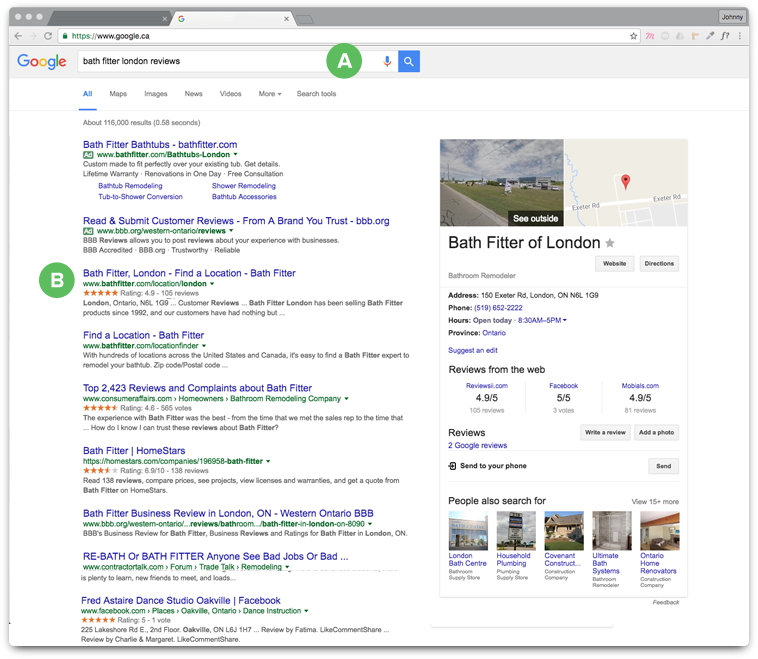Click the Directions button
Screen dimensions: 758x659
click(659, 264)
